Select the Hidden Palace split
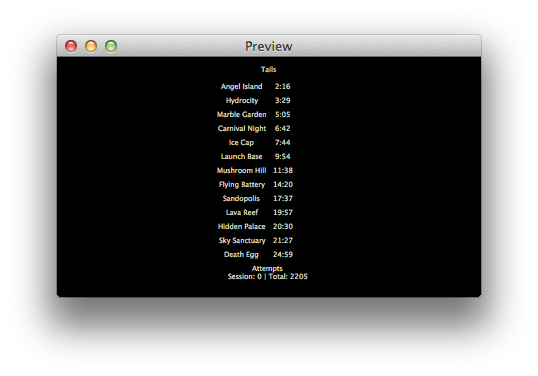 click(255, 226)
